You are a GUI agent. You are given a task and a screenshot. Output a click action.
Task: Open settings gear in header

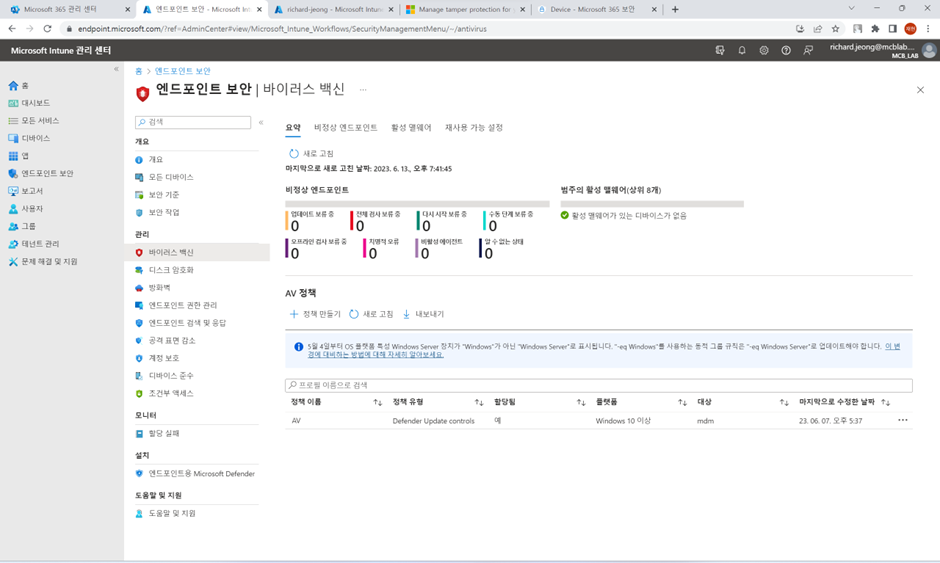click(764, 50)
